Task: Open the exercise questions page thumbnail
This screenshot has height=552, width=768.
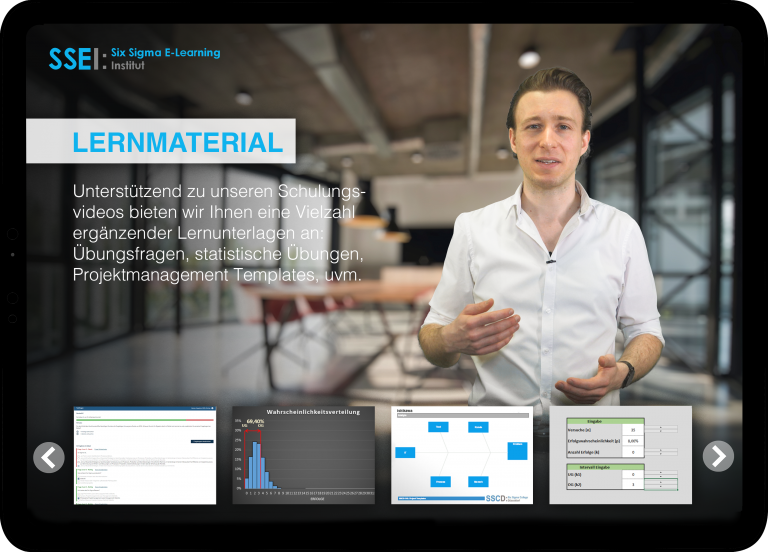Action: point(145,455)
